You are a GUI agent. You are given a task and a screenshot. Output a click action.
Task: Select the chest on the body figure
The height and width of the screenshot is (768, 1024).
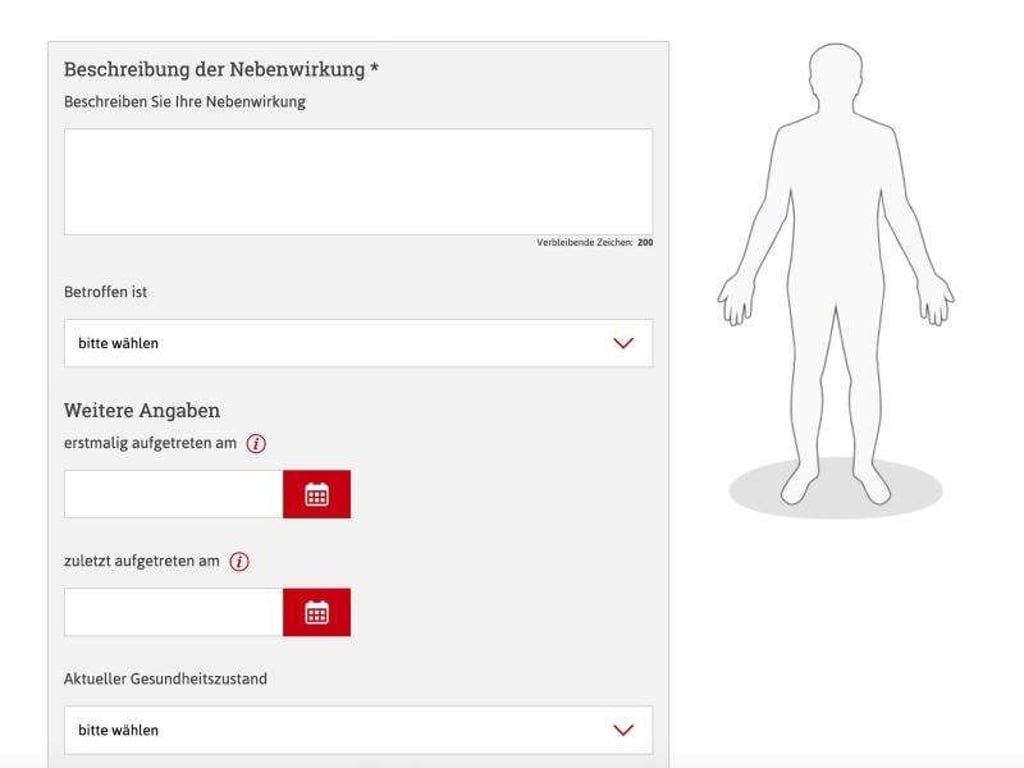coord(835,157)
